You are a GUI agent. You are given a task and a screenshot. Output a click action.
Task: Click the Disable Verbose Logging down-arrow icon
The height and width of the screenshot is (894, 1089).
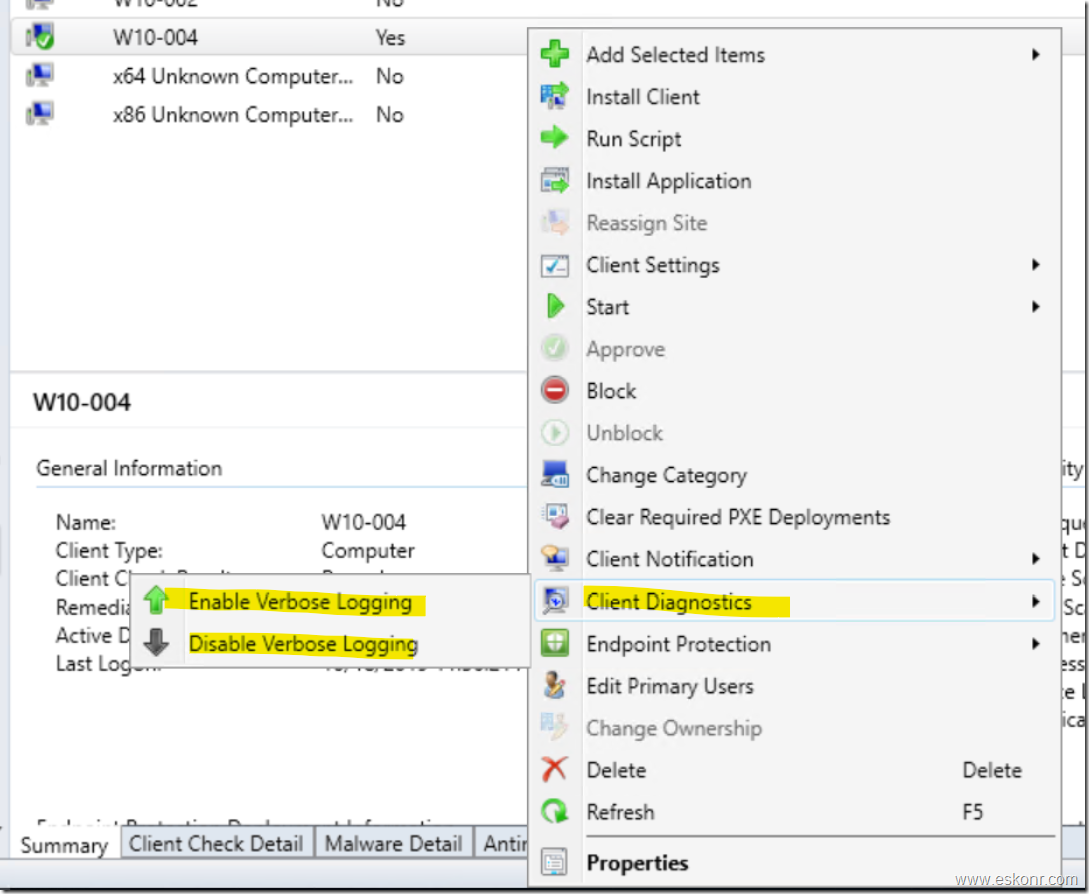[157, 641]
